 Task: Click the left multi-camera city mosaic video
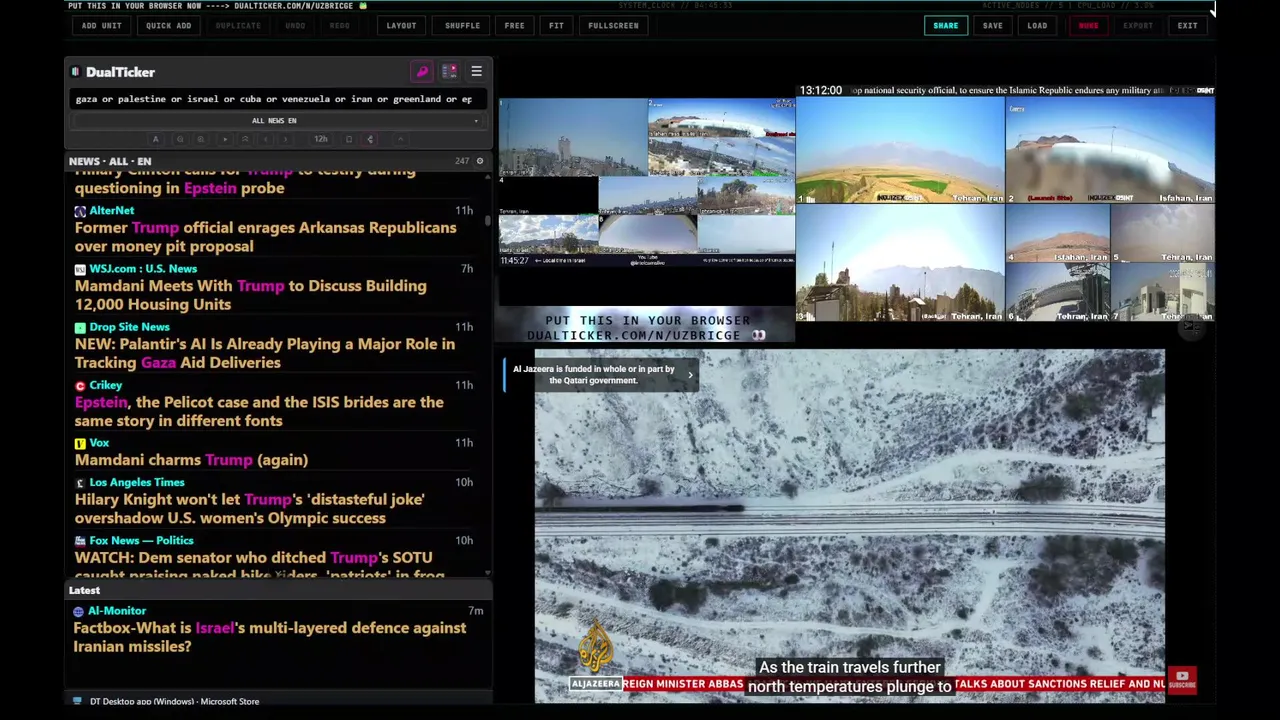tap(646, 182)
